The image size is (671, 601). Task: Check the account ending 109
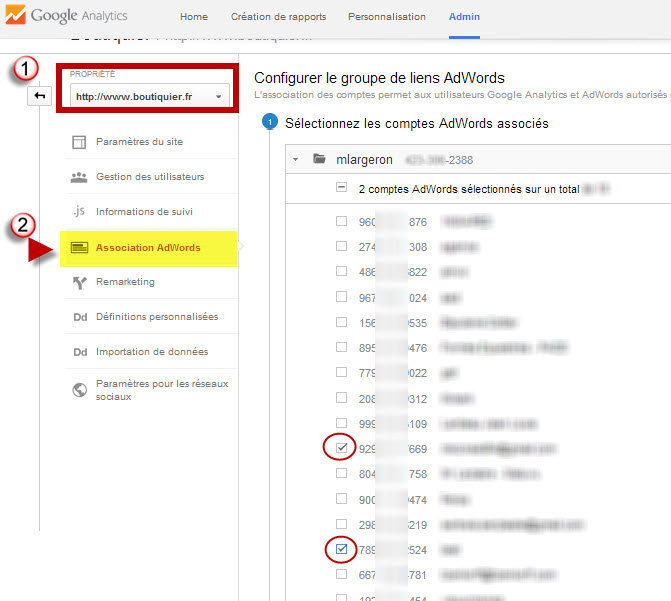341,423
